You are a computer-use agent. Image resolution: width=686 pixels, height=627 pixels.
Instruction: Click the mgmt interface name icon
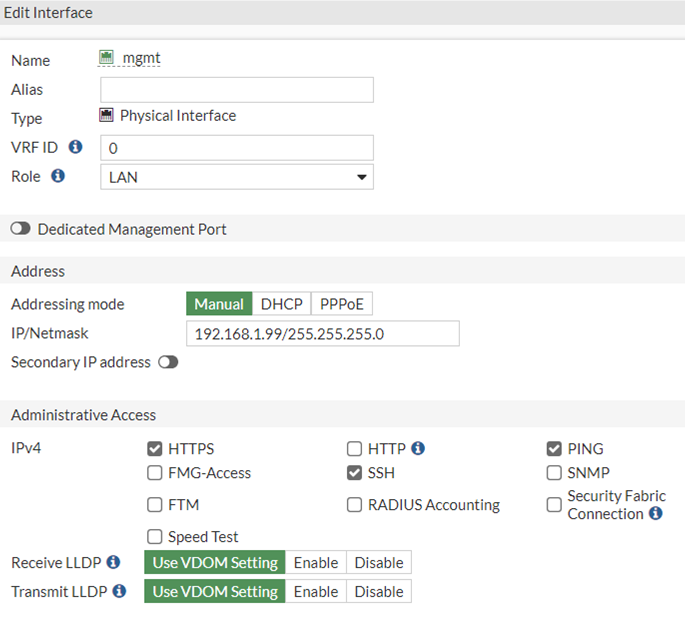point(107,58)
